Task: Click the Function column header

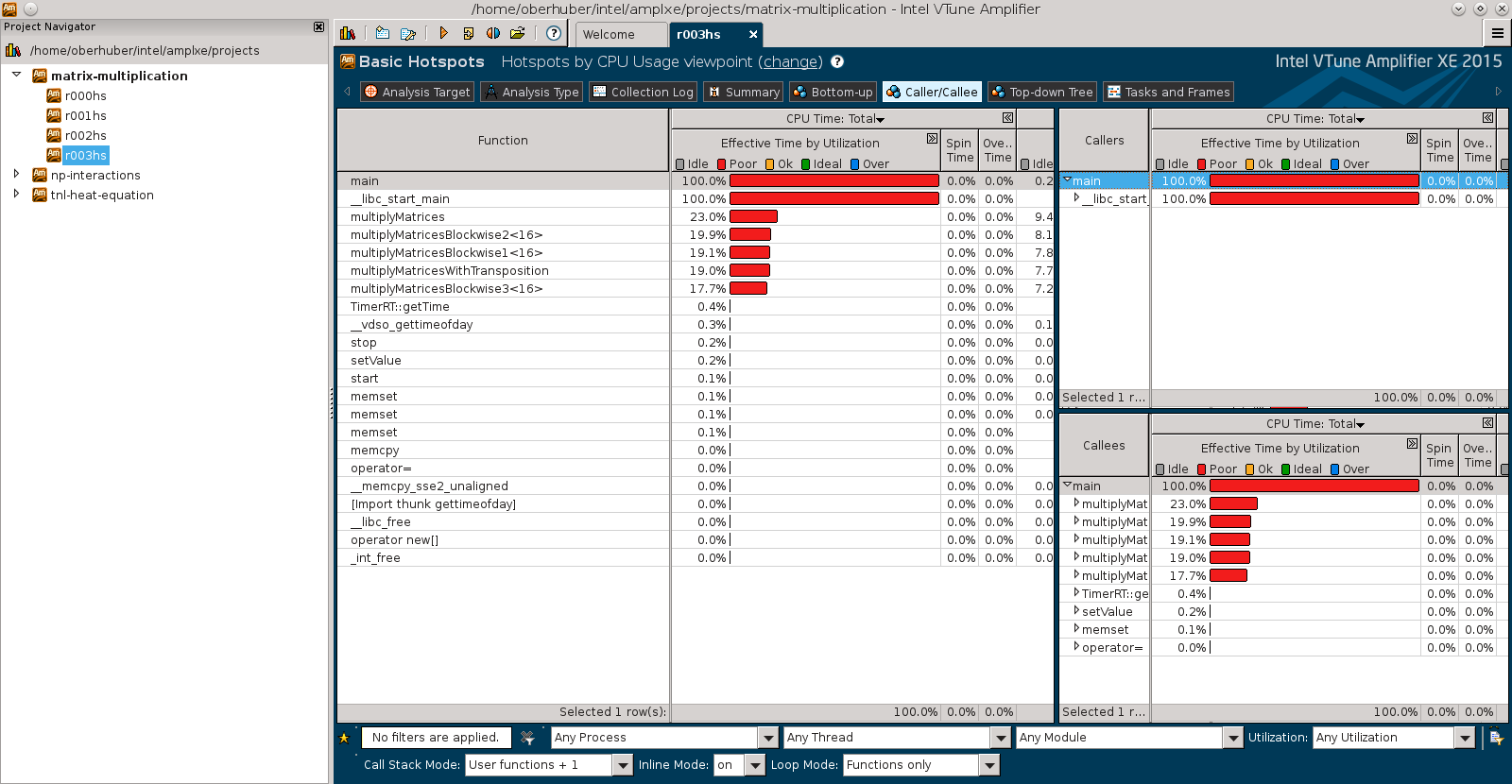Action: [503, 140]
